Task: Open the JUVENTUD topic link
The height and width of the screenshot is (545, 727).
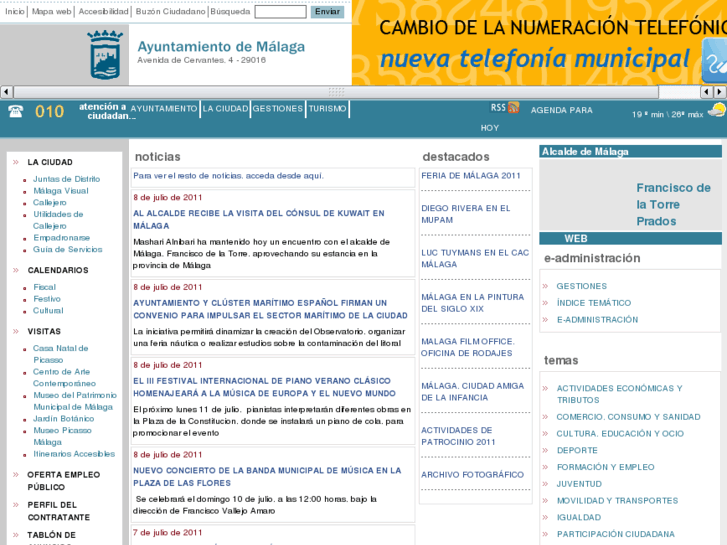Action: (579, 484)
